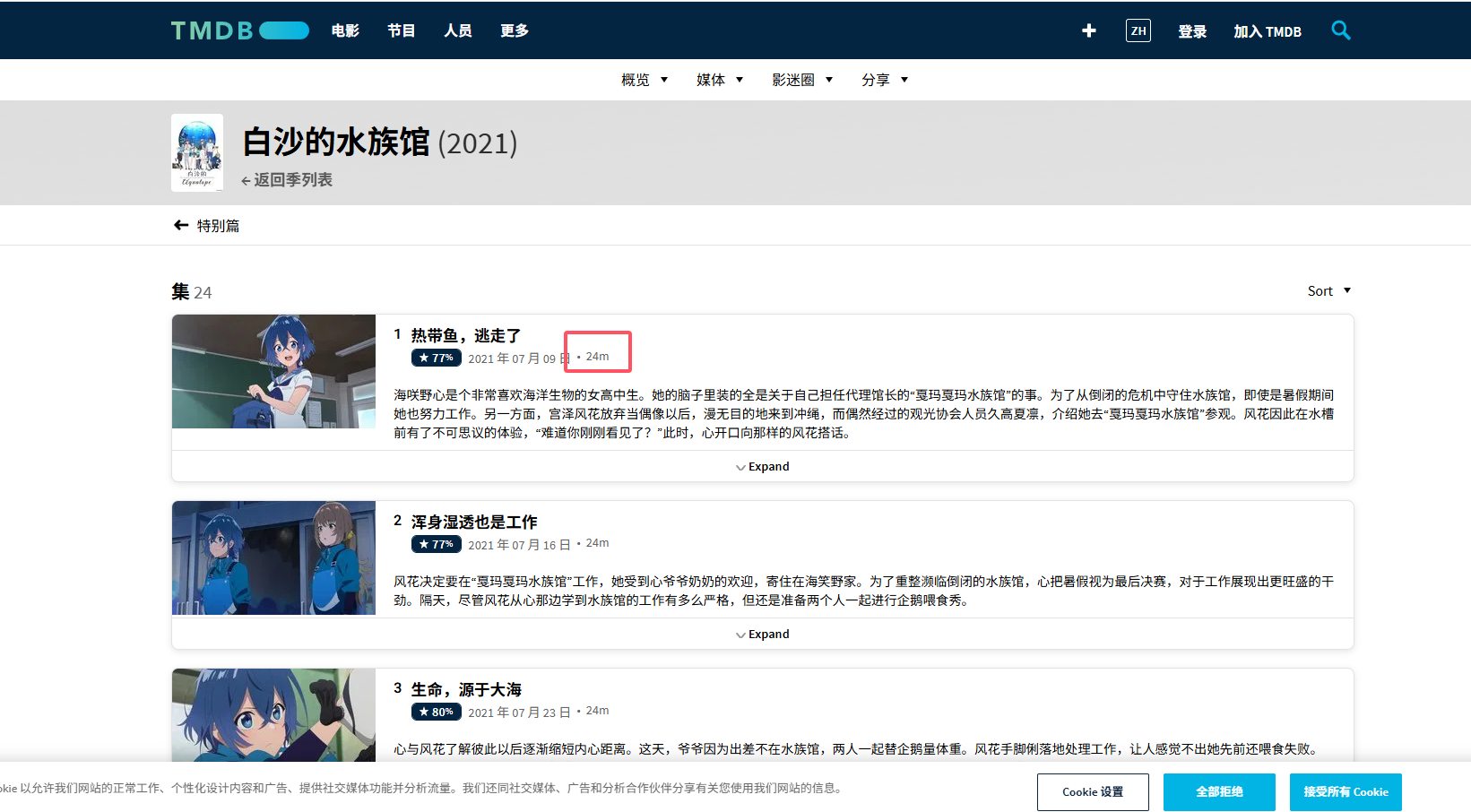Screen dimensions: 1471x812
Task: Open the 电影 menu
Action: (345, 30)
